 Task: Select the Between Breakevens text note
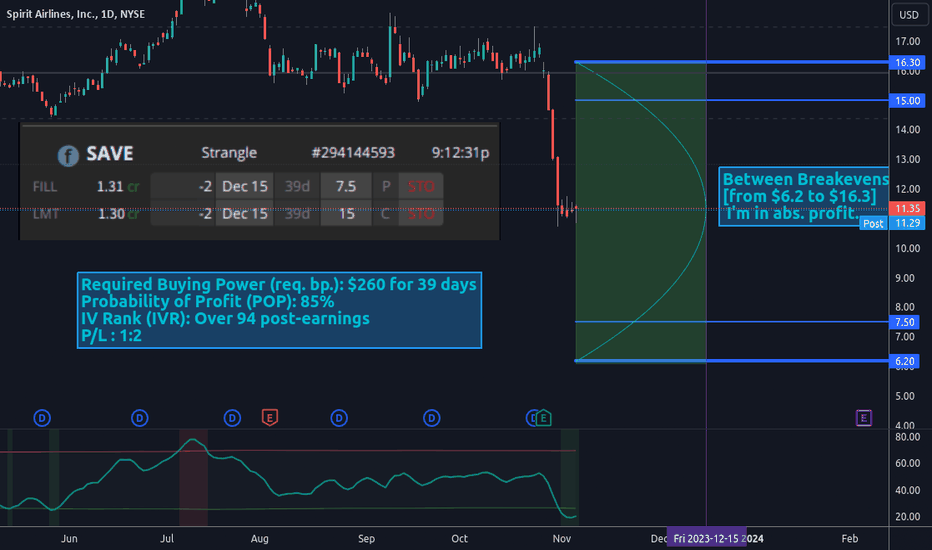coord(804,196)
